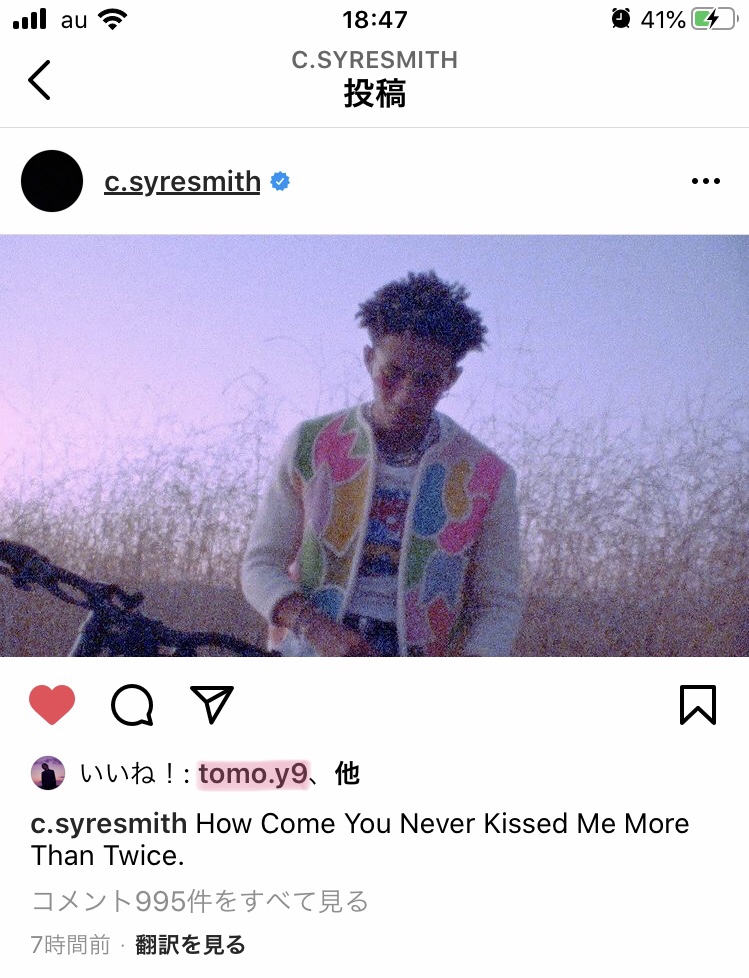This screenshot has width=749, height=978.
Task: Open the three-dot post options menu
Action: pyautogui.click(x=705, y=182)
